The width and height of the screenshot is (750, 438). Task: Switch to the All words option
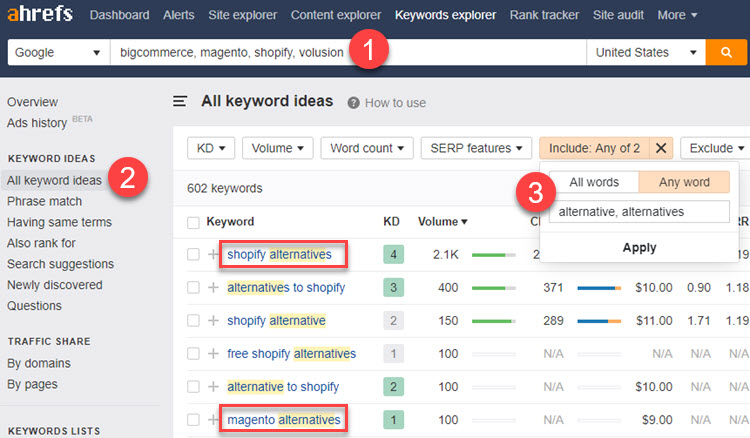[594, 182]
